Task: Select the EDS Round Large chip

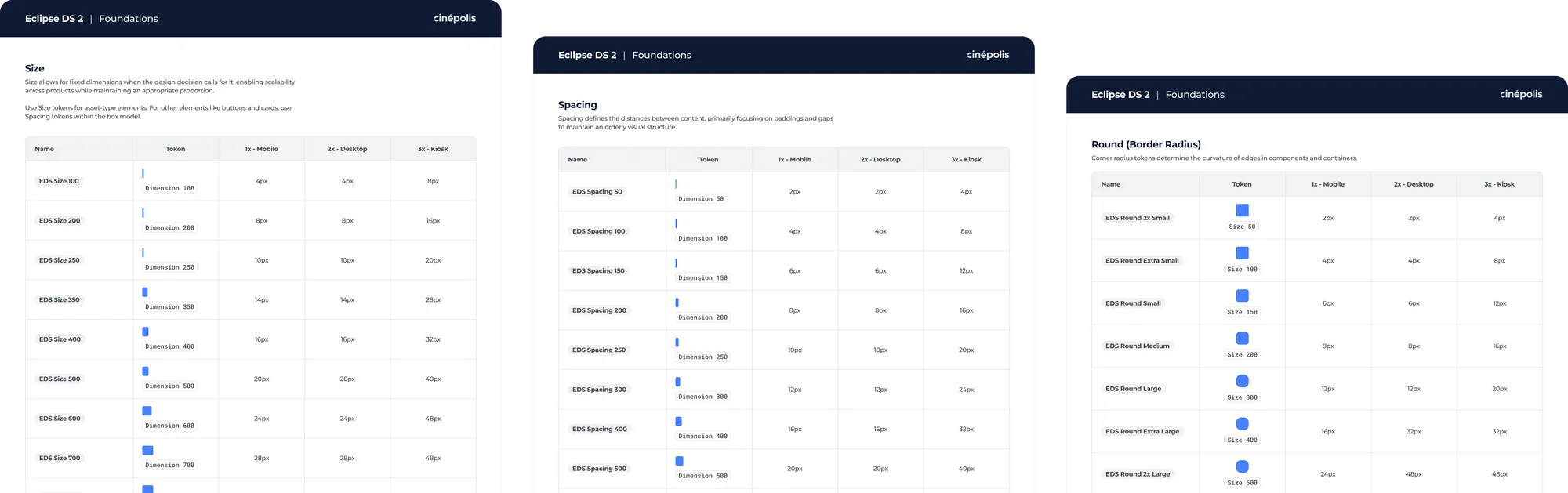Action: (1134, 389)
